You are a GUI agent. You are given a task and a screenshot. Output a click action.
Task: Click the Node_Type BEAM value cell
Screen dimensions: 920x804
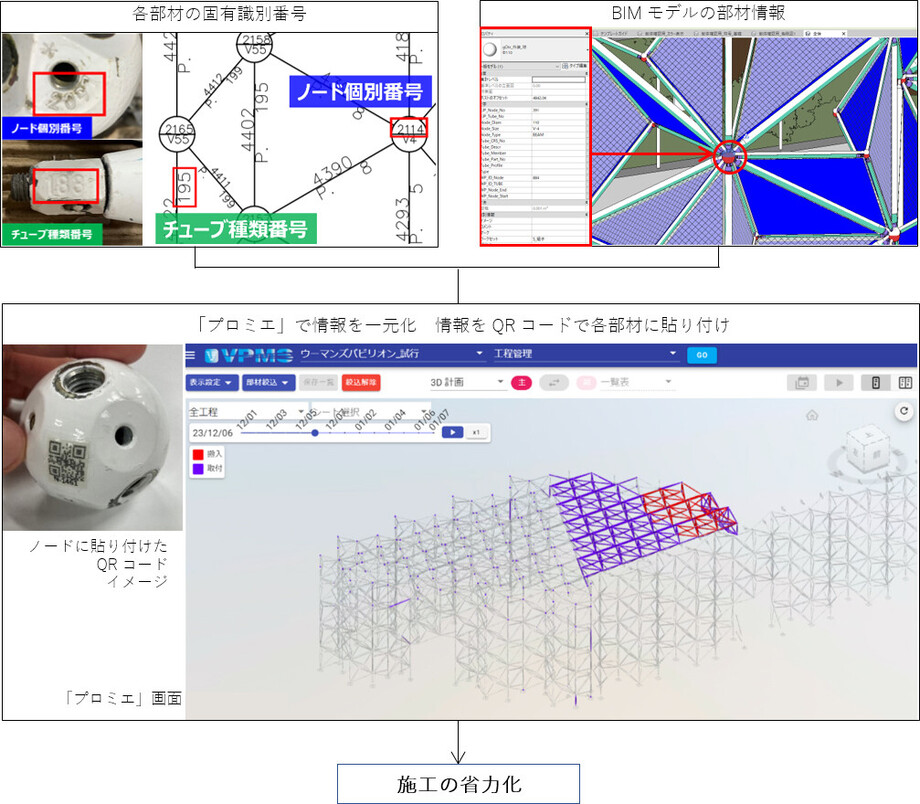559,134
